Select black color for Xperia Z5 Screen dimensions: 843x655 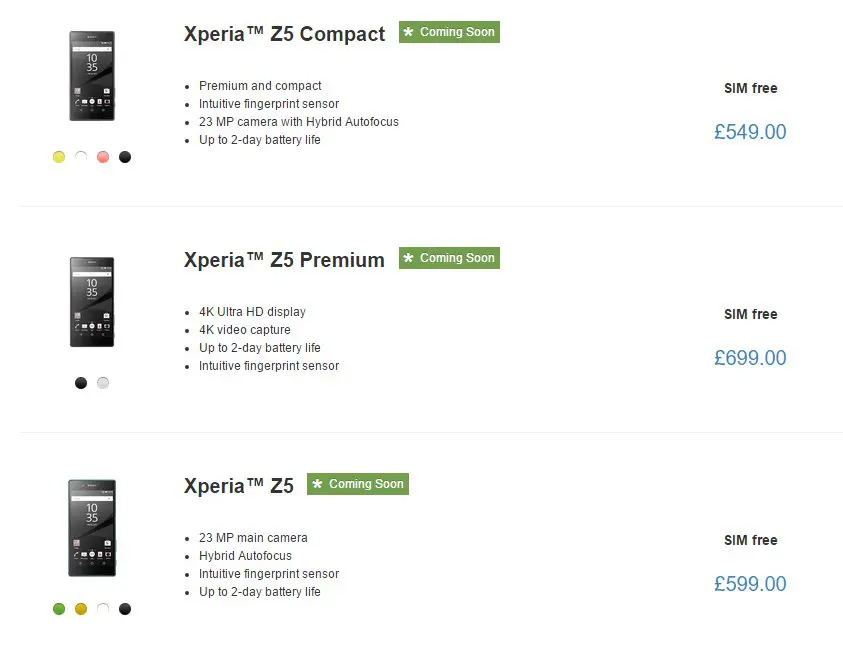pyautogui.click(x=125, y=609)
